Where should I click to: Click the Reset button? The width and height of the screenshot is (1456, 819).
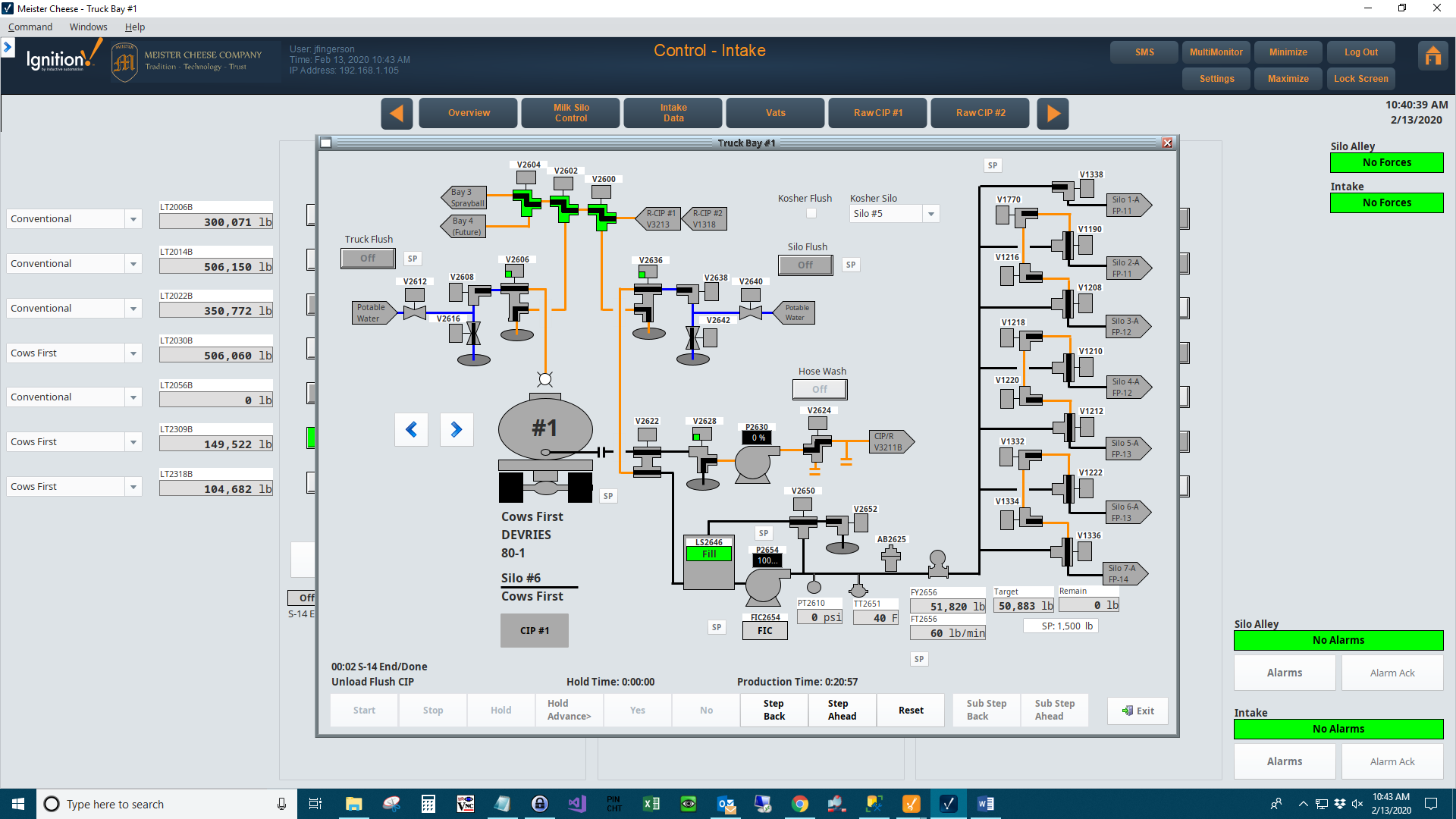pyautogui.click(x=911, y=710)
